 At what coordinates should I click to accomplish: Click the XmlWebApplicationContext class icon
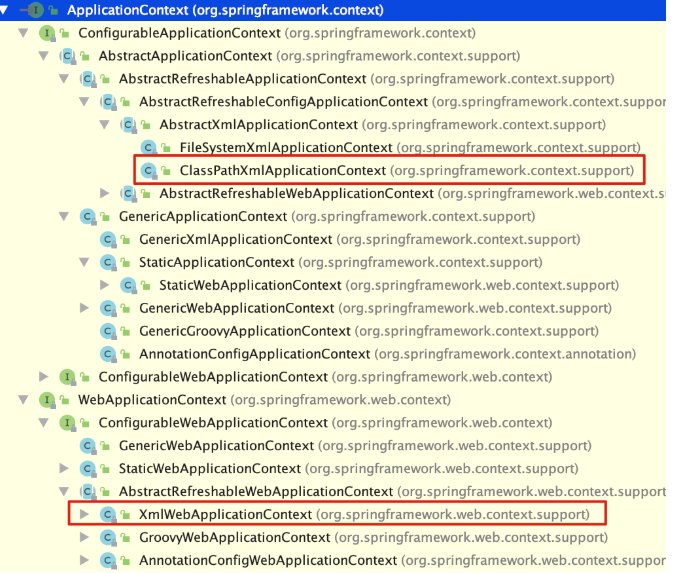click(108, 514)
